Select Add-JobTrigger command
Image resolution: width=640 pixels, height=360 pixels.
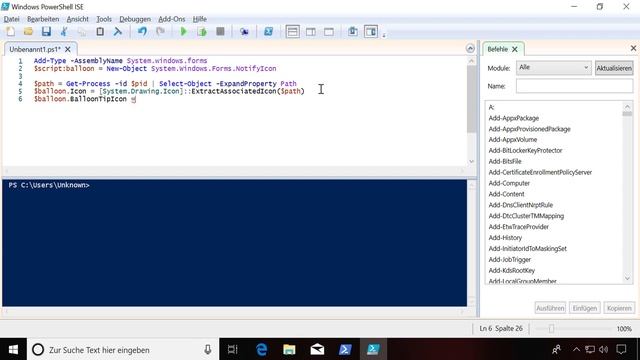tap(510, 260)
